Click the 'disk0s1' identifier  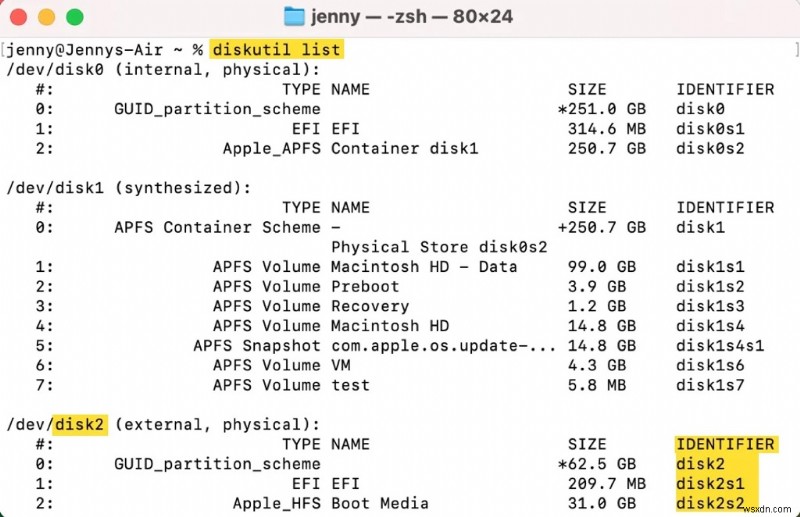(x=710, y=129)
